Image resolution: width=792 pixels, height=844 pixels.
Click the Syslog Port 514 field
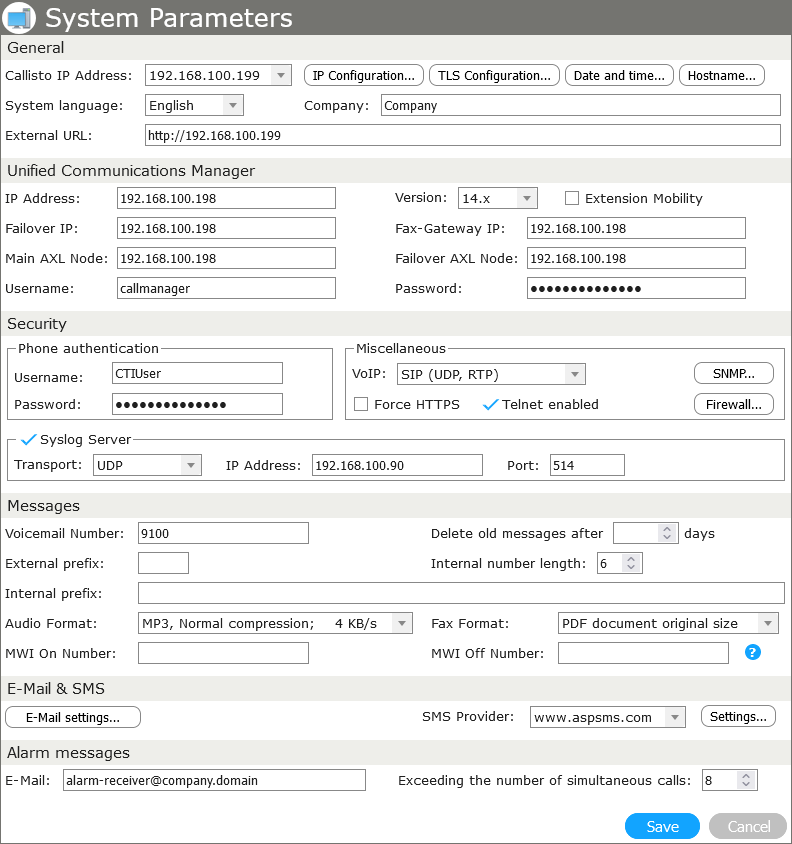[587, 465]
